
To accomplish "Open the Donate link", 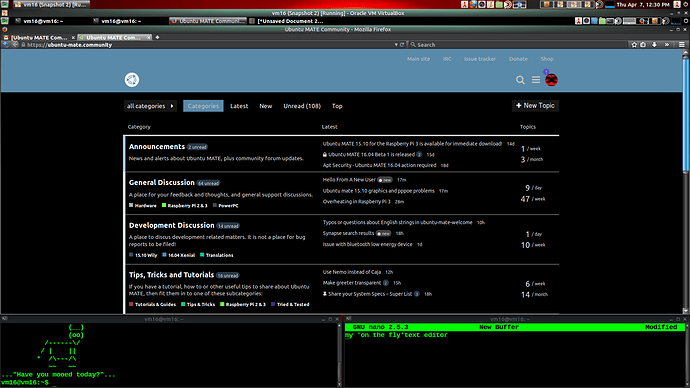I will click(x=518, y=59).
